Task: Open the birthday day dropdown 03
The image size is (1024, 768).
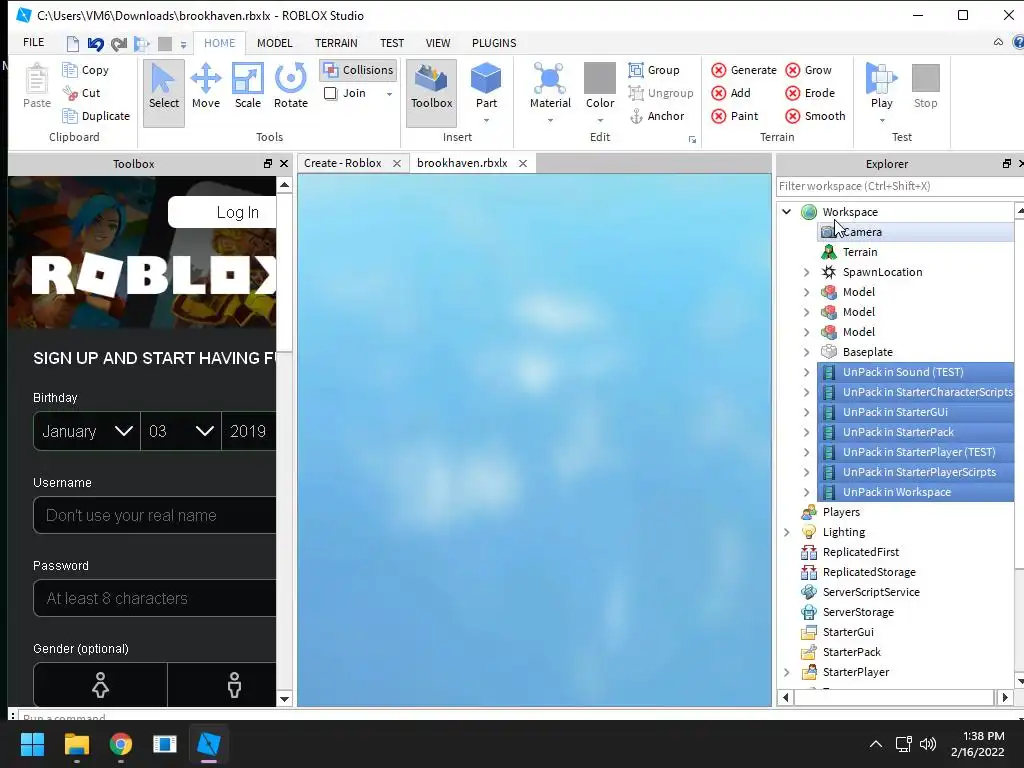Action: tap(181, 431)
